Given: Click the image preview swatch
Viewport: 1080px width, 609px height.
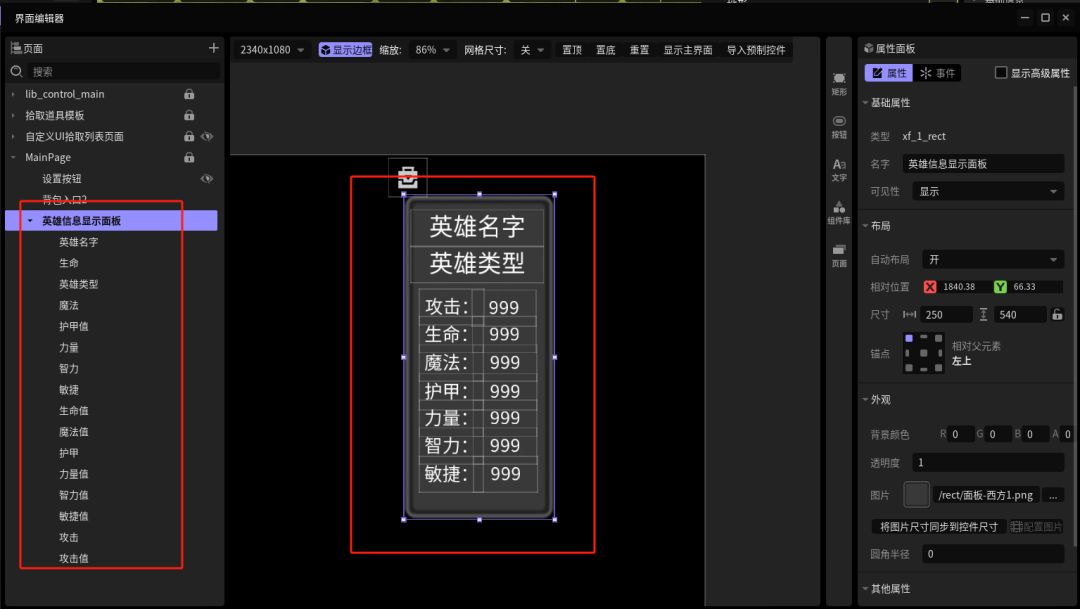Looking at the screenshot, I should [916, 495].
